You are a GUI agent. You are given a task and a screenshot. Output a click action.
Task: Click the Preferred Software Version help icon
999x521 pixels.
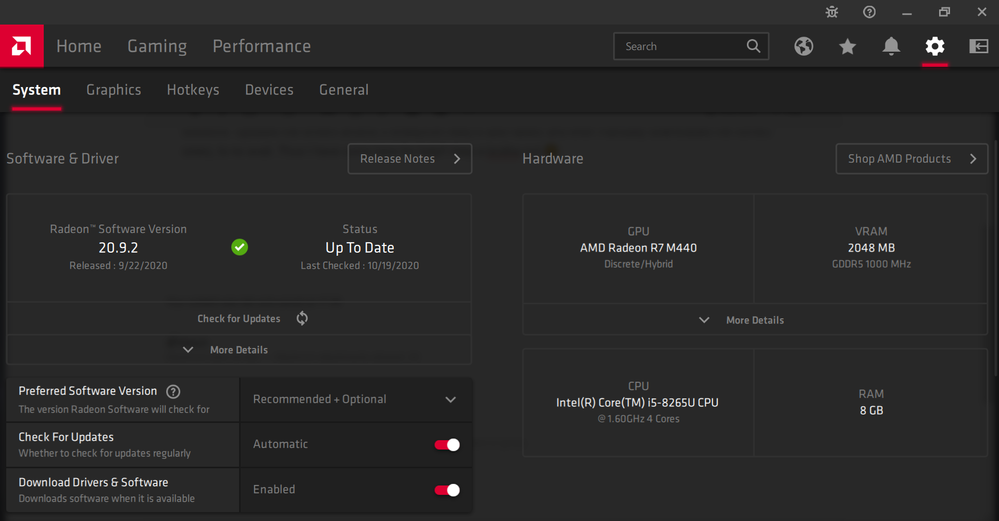[x=173, y=391]
